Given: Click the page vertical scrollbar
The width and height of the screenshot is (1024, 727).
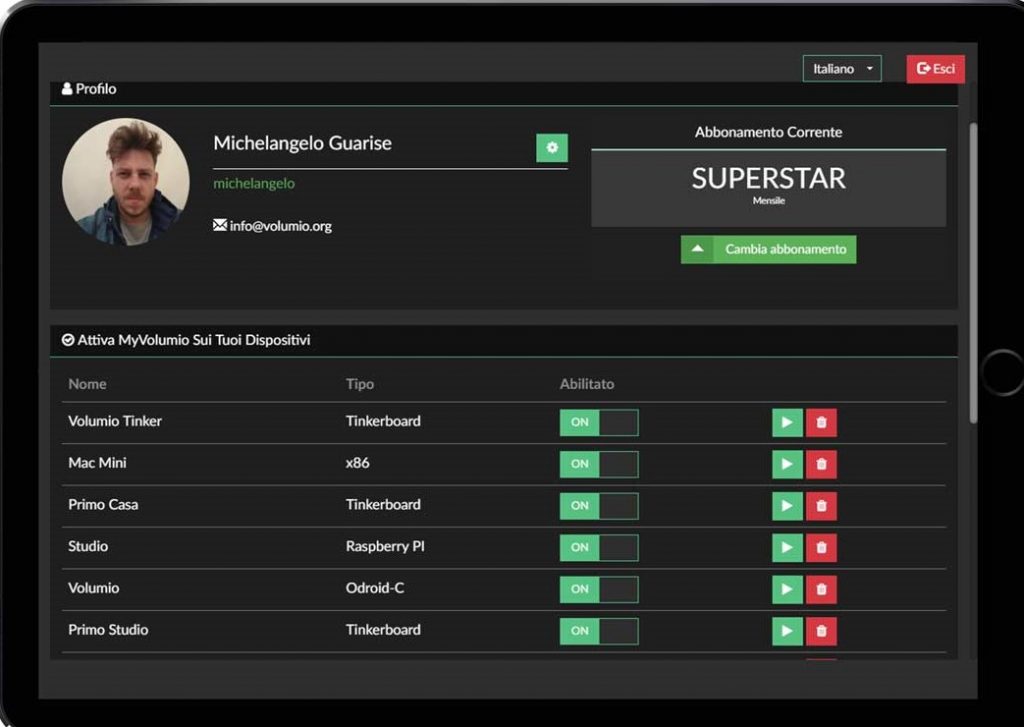Looking at the screenshot, I should pyautogui.click(x=973, y=273).
